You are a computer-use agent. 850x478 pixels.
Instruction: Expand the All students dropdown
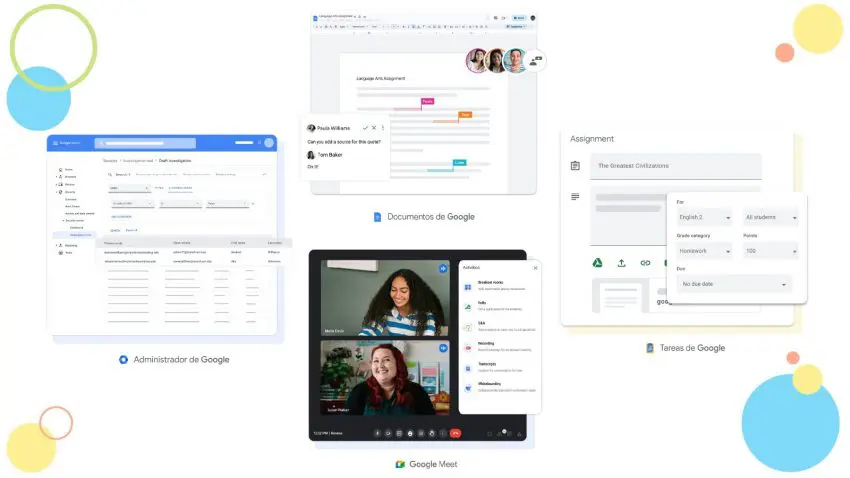pos(771,217)
